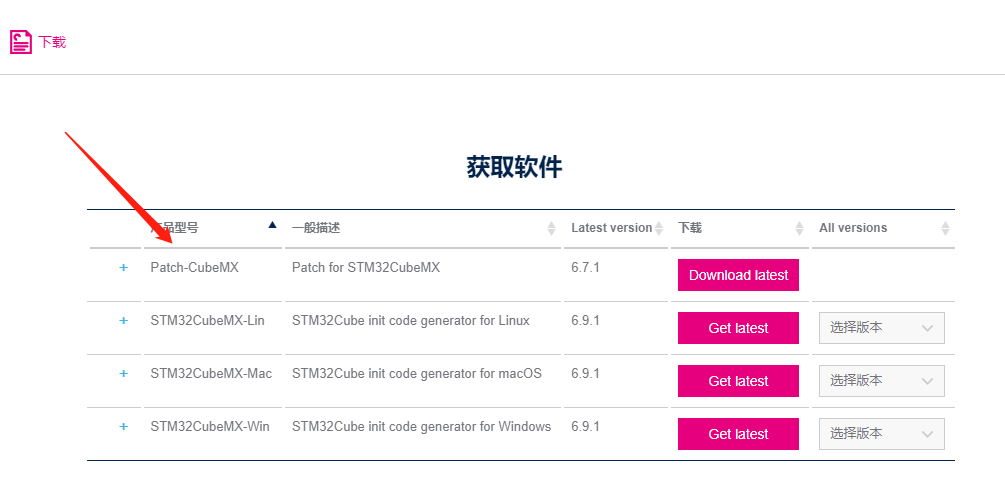Click Download latest for Patch-CubeMX
The width and height of the screenshot is (1005, 502).
(738, 275)
